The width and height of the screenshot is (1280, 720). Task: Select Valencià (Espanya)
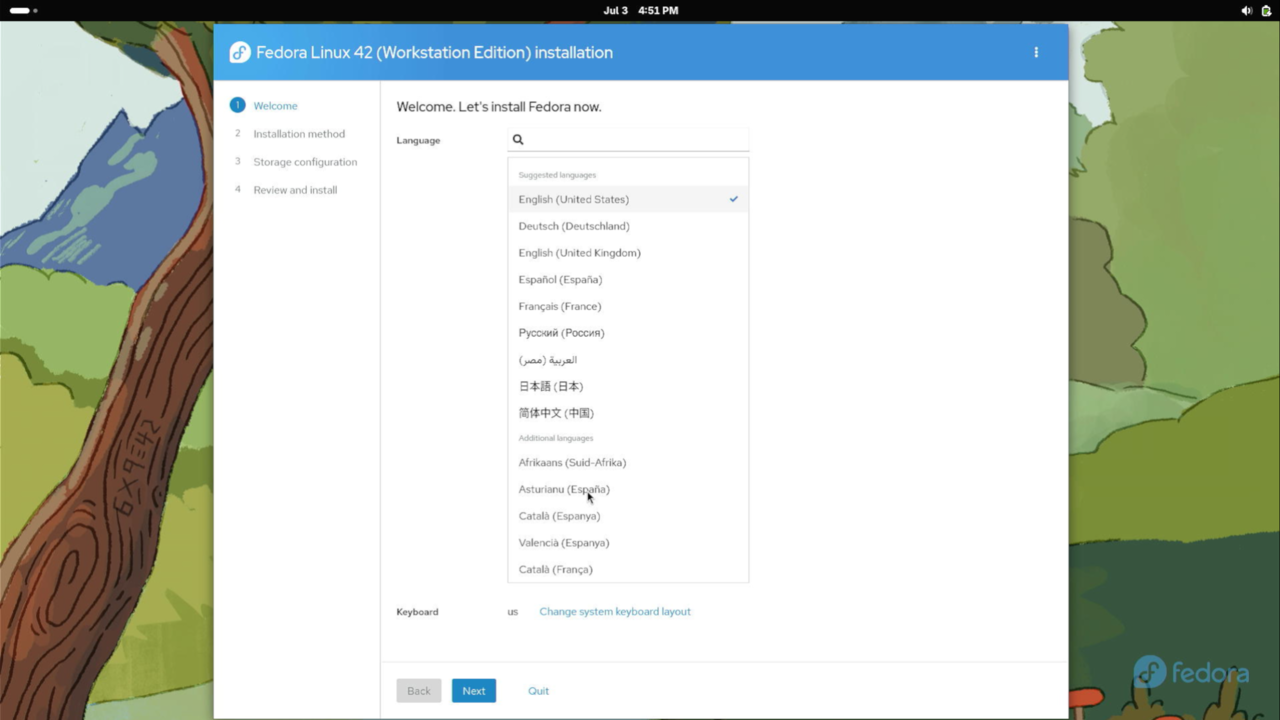[x=628, y=543]
